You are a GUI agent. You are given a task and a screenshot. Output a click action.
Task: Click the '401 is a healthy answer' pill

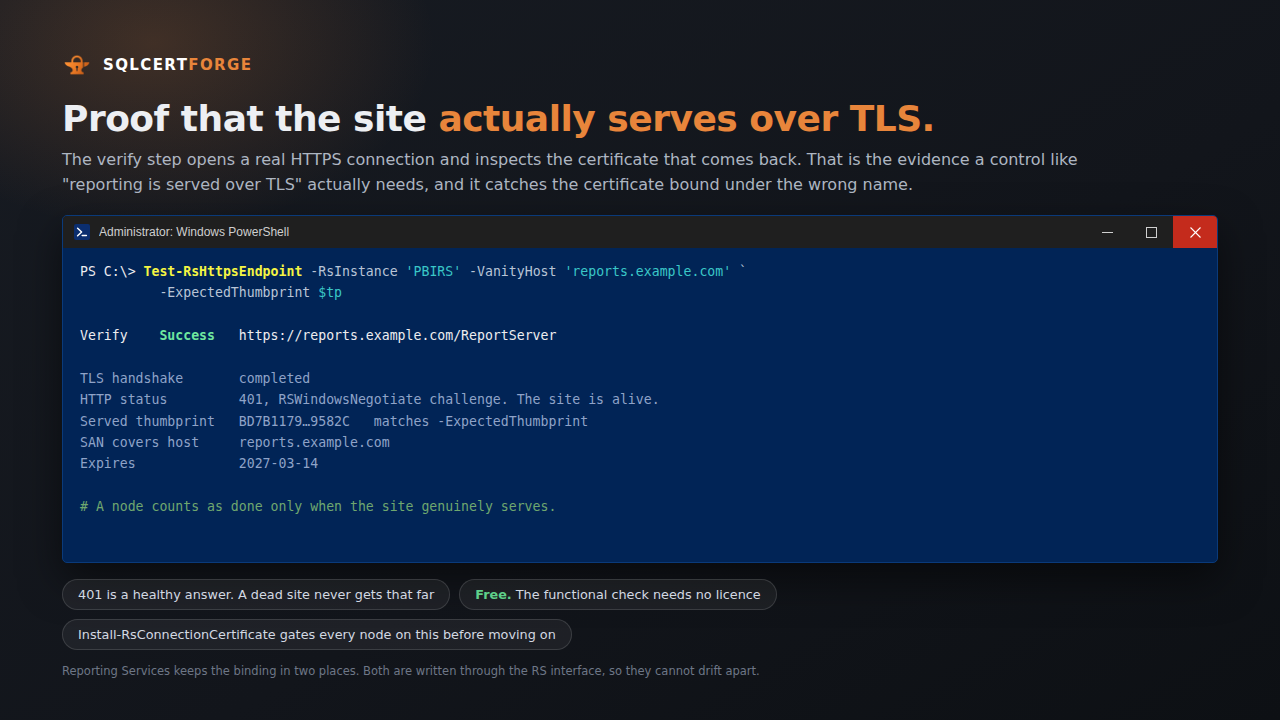coord(256,594)
